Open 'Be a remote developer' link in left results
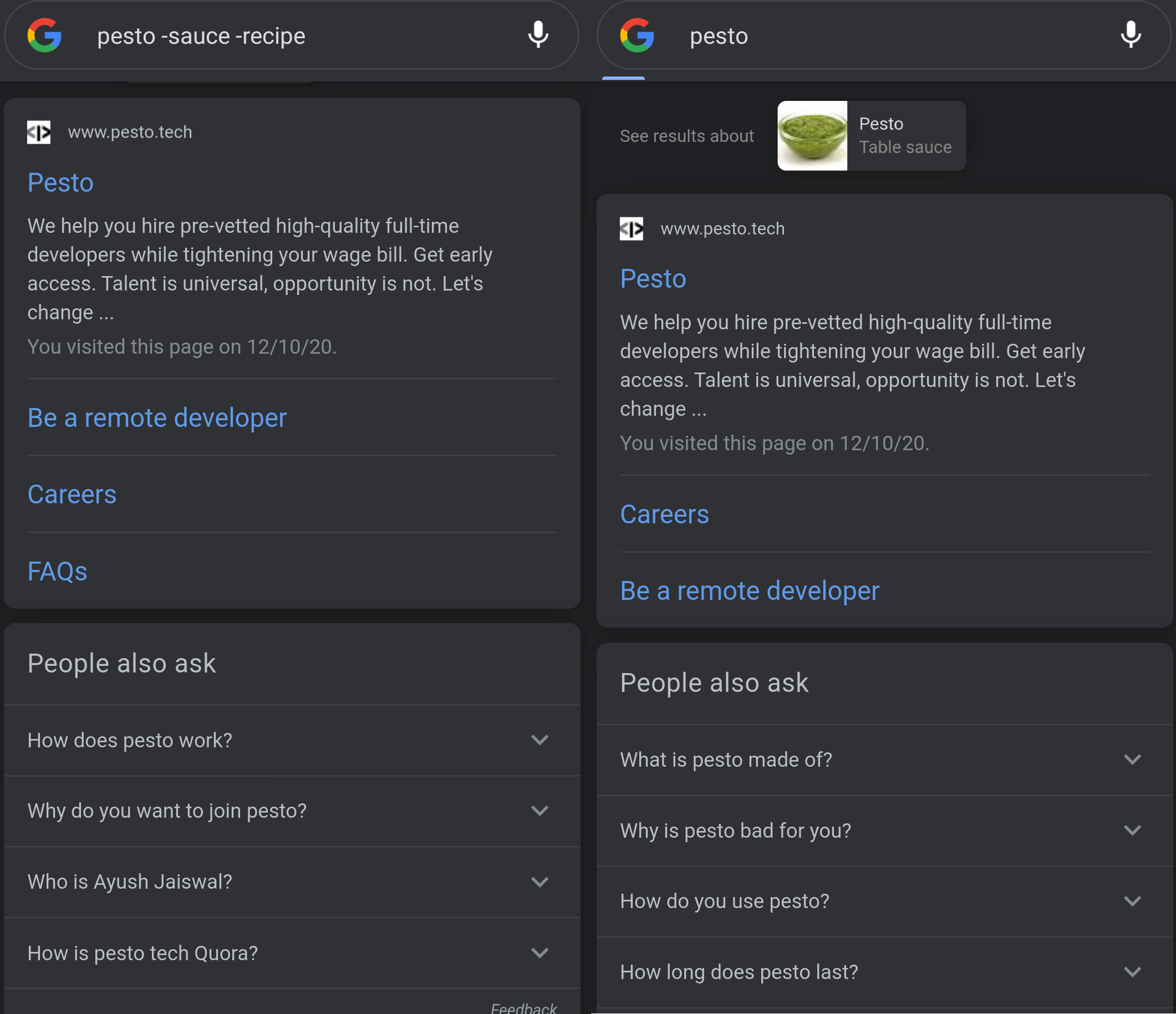1176x1014 pixels. 157,418
